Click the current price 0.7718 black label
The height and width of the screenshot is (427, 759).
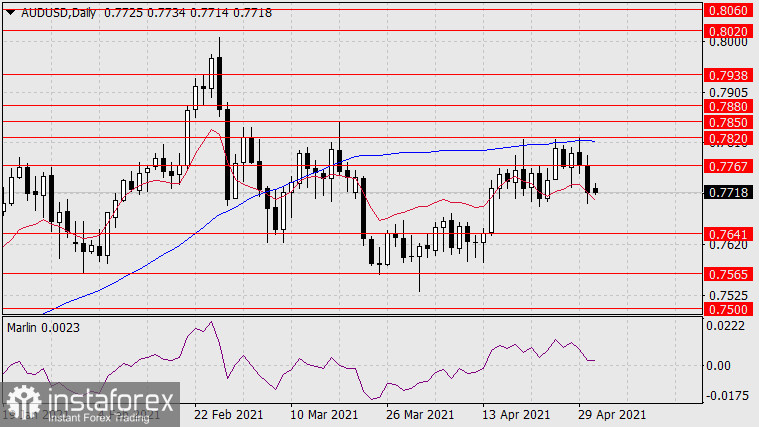tap(728, 192)
